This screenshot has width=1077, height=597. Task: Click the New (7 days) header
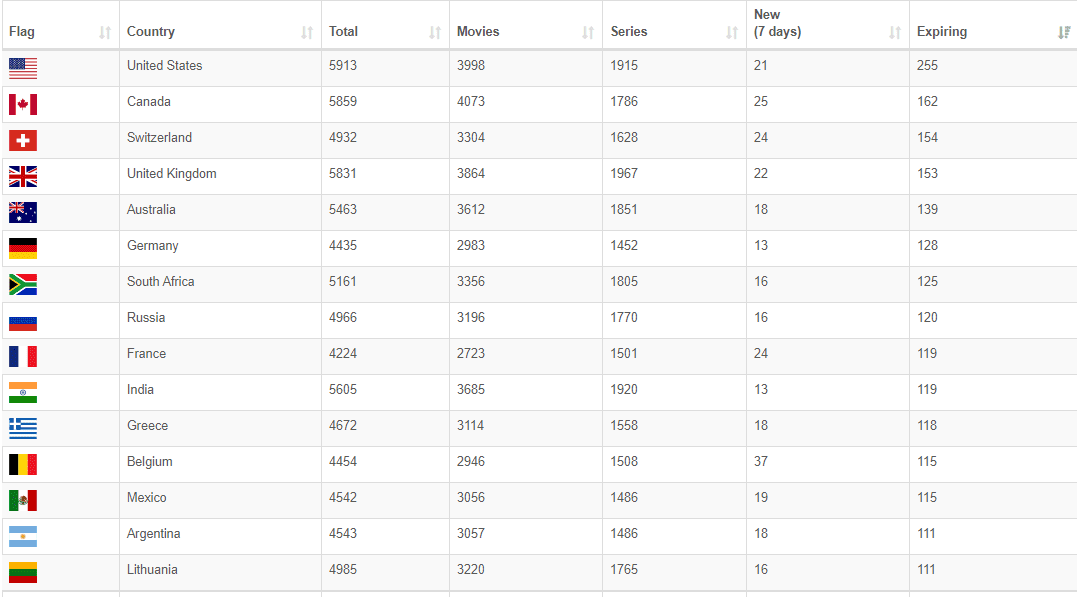[778, 24]
